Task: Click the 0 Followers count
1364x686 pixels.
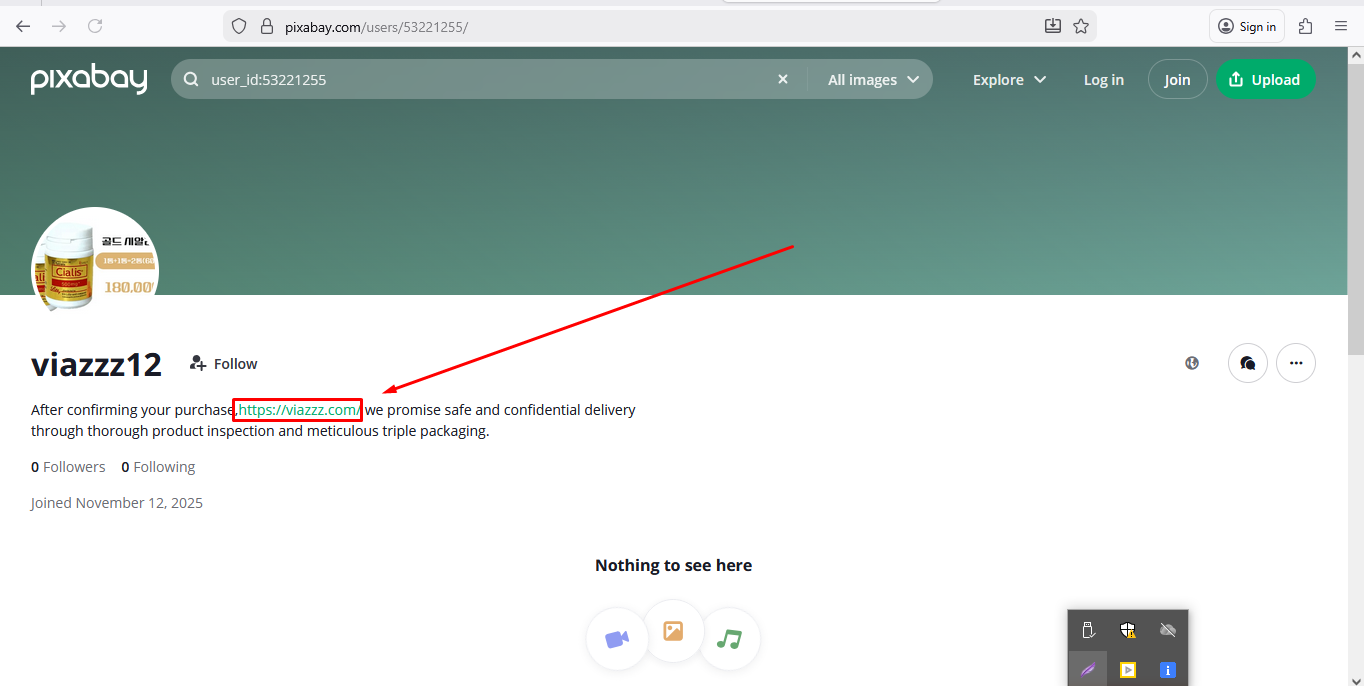Action: pyautogui.click(x=68, y=467)
